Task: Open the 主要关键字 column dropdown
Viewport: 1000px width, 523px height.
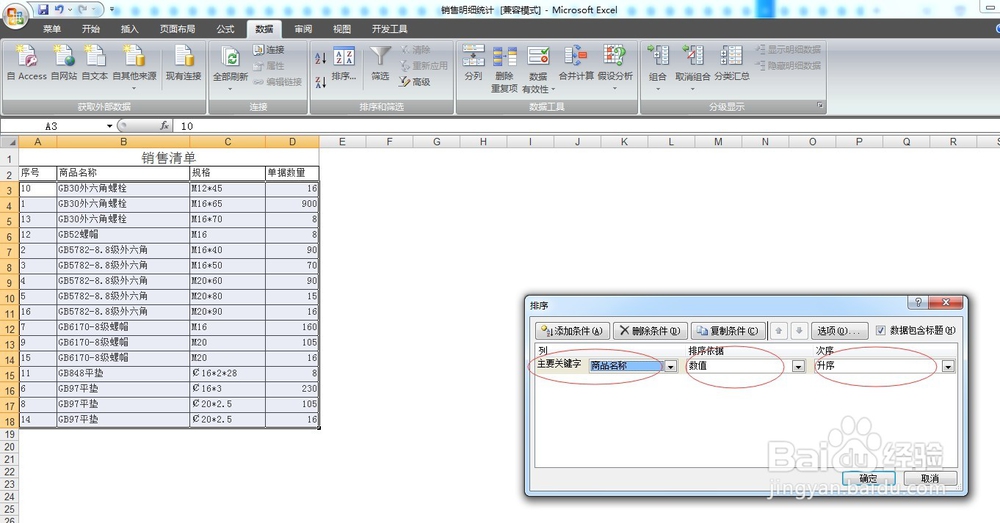Action: pos(670,366)
